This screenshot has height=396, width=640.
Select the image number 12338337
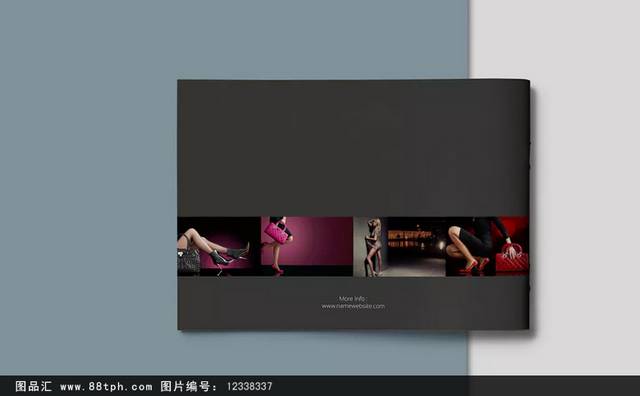(x=249, y=387)
